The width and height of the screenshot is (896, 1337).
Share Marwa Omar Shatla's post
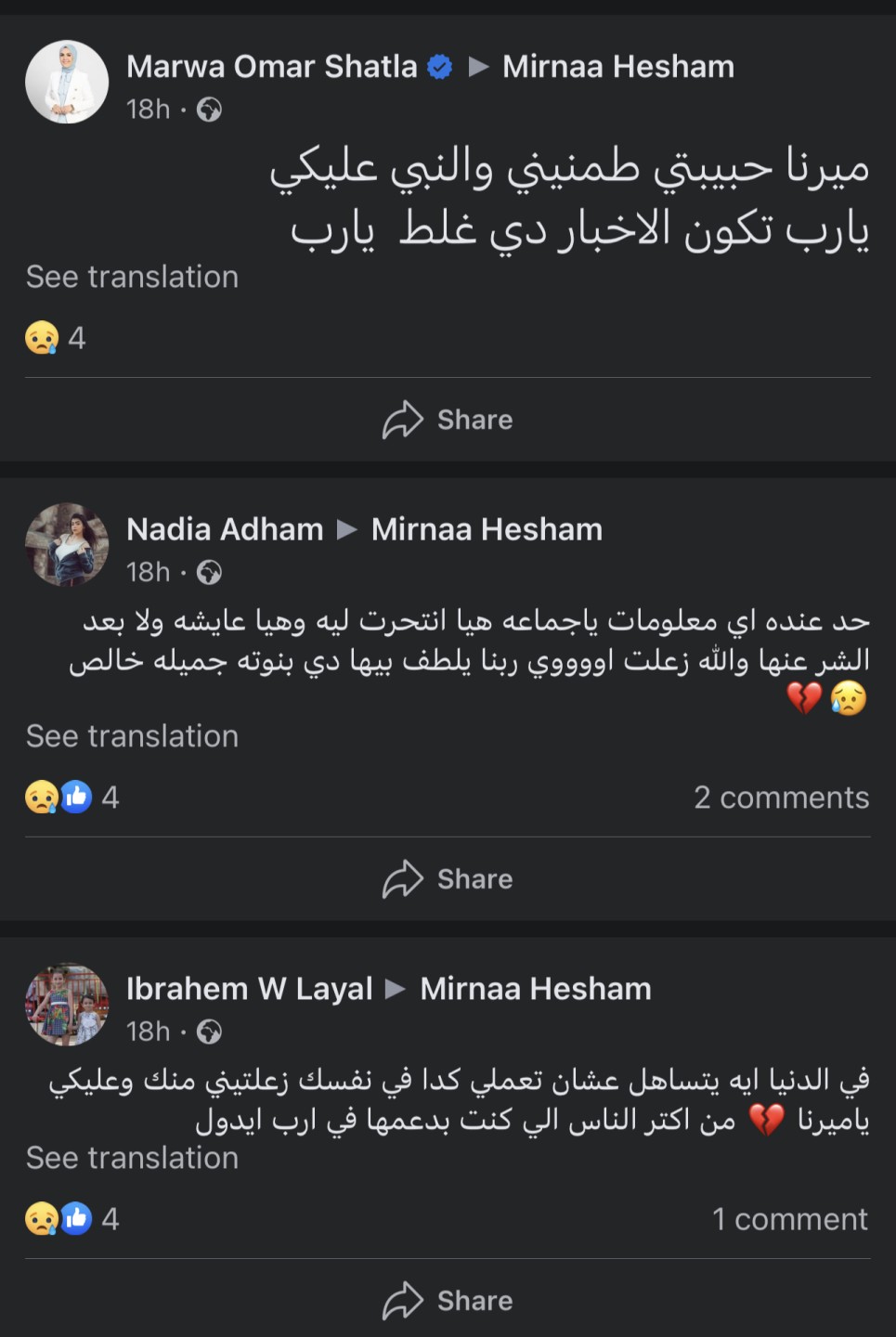click(448, 420)
